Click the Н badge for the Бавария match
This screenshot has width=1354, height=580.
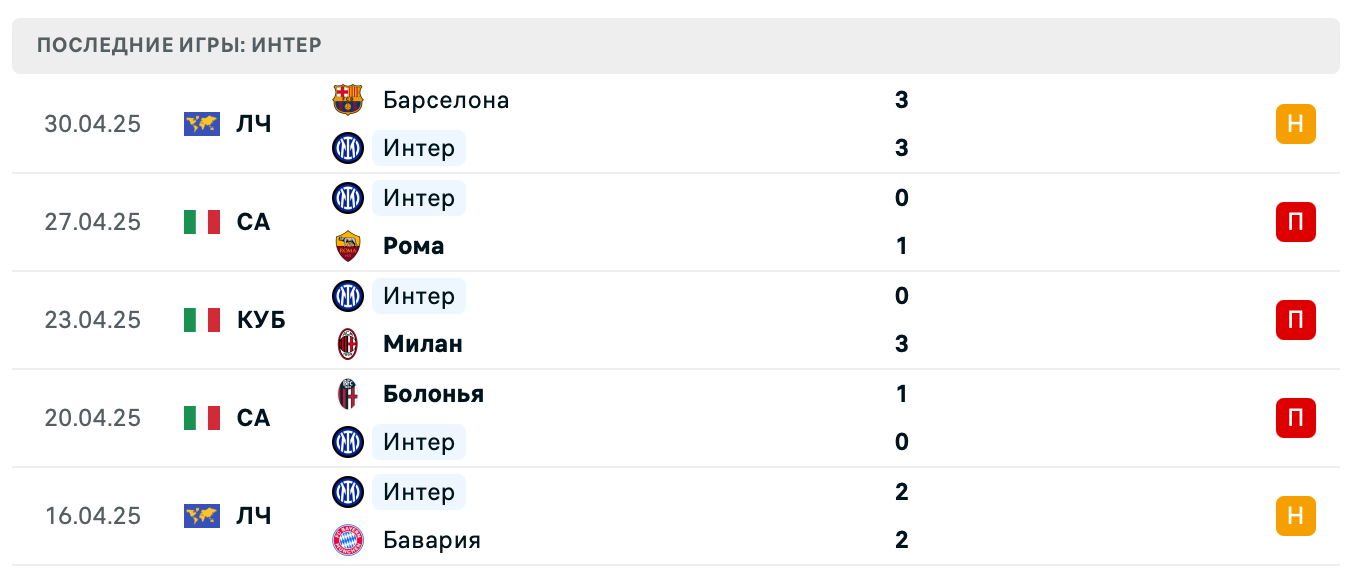1297,516
